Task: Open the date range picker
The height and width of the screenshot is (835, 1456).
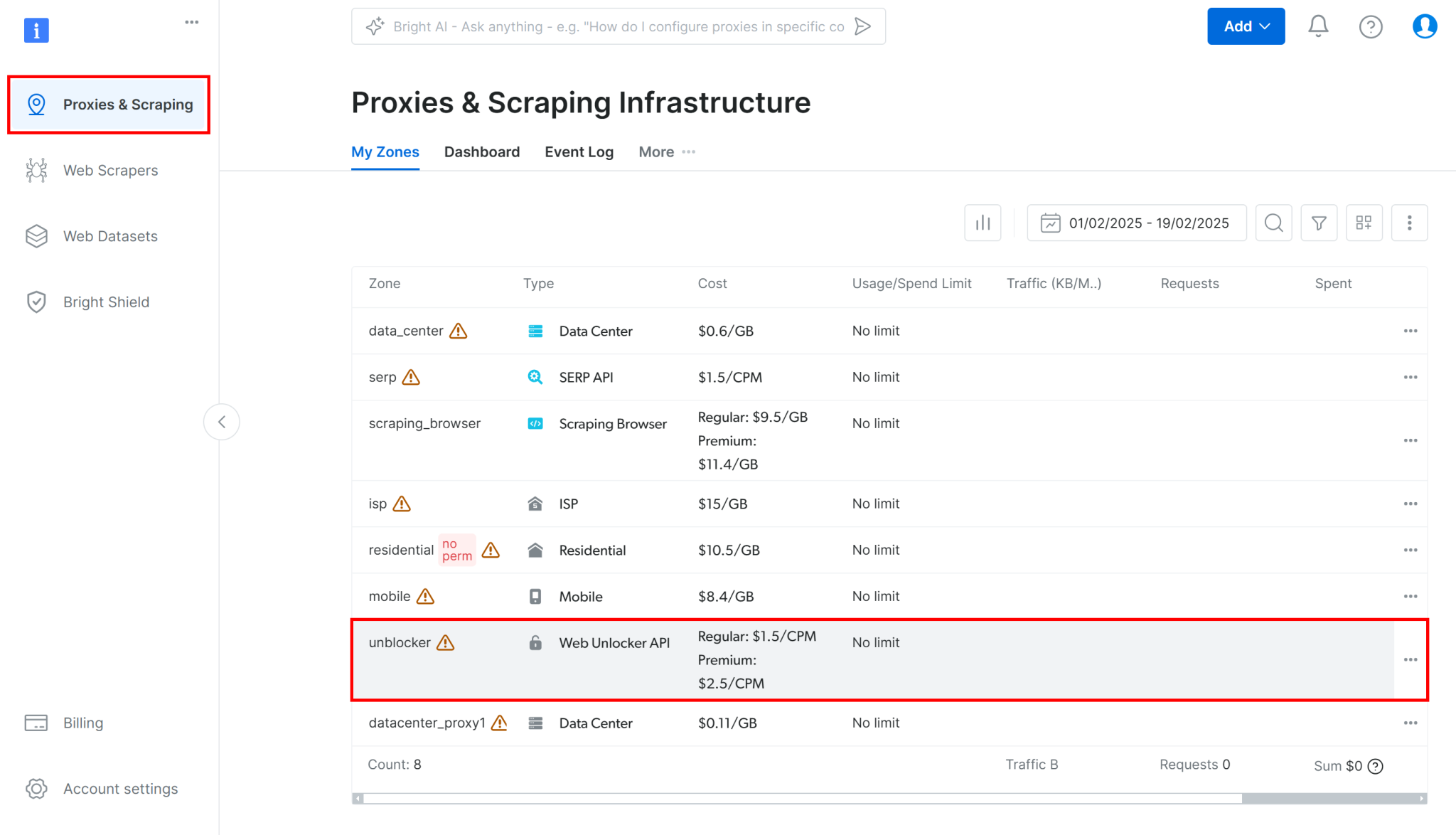Action: [x=1135, y=223]
